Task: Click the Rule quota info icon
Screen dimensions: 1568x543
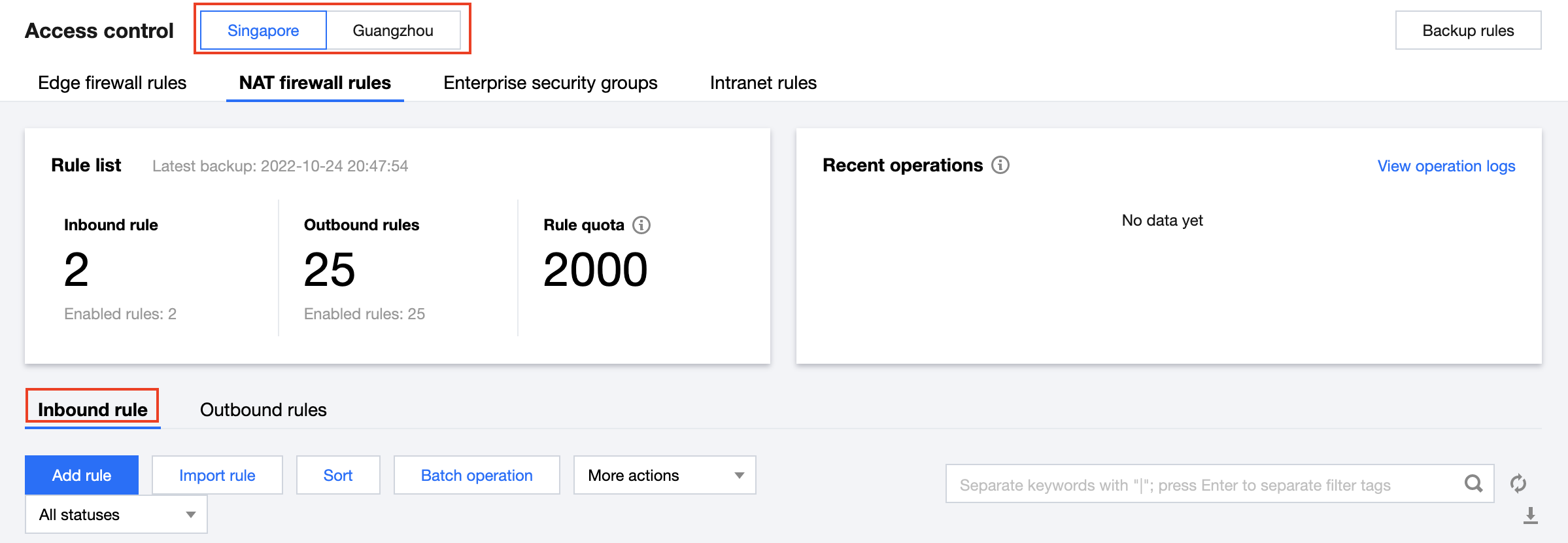Action: pyautogui.click(x=641, y=225)
